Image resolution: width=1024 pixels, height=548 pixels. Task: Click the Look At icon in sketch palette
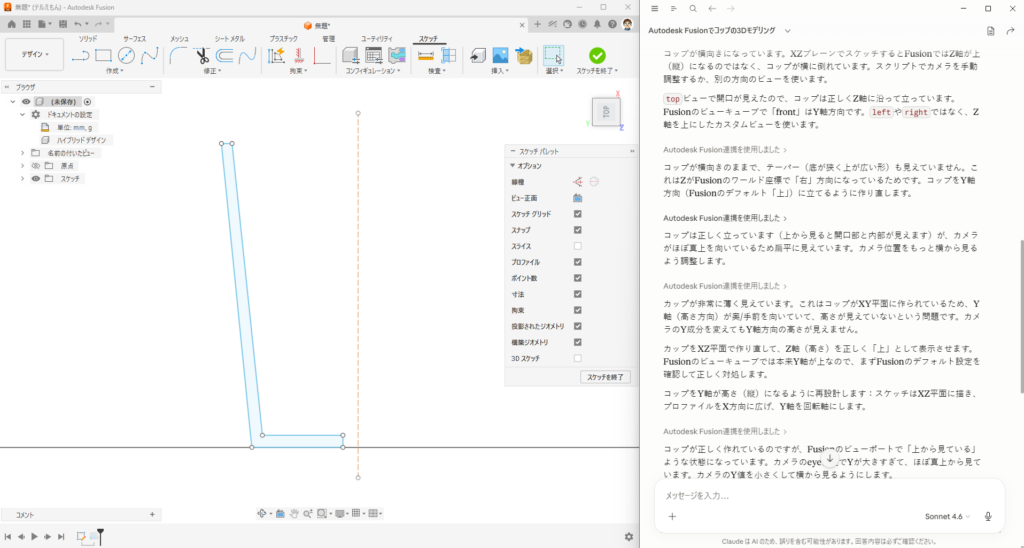point(578,198)
